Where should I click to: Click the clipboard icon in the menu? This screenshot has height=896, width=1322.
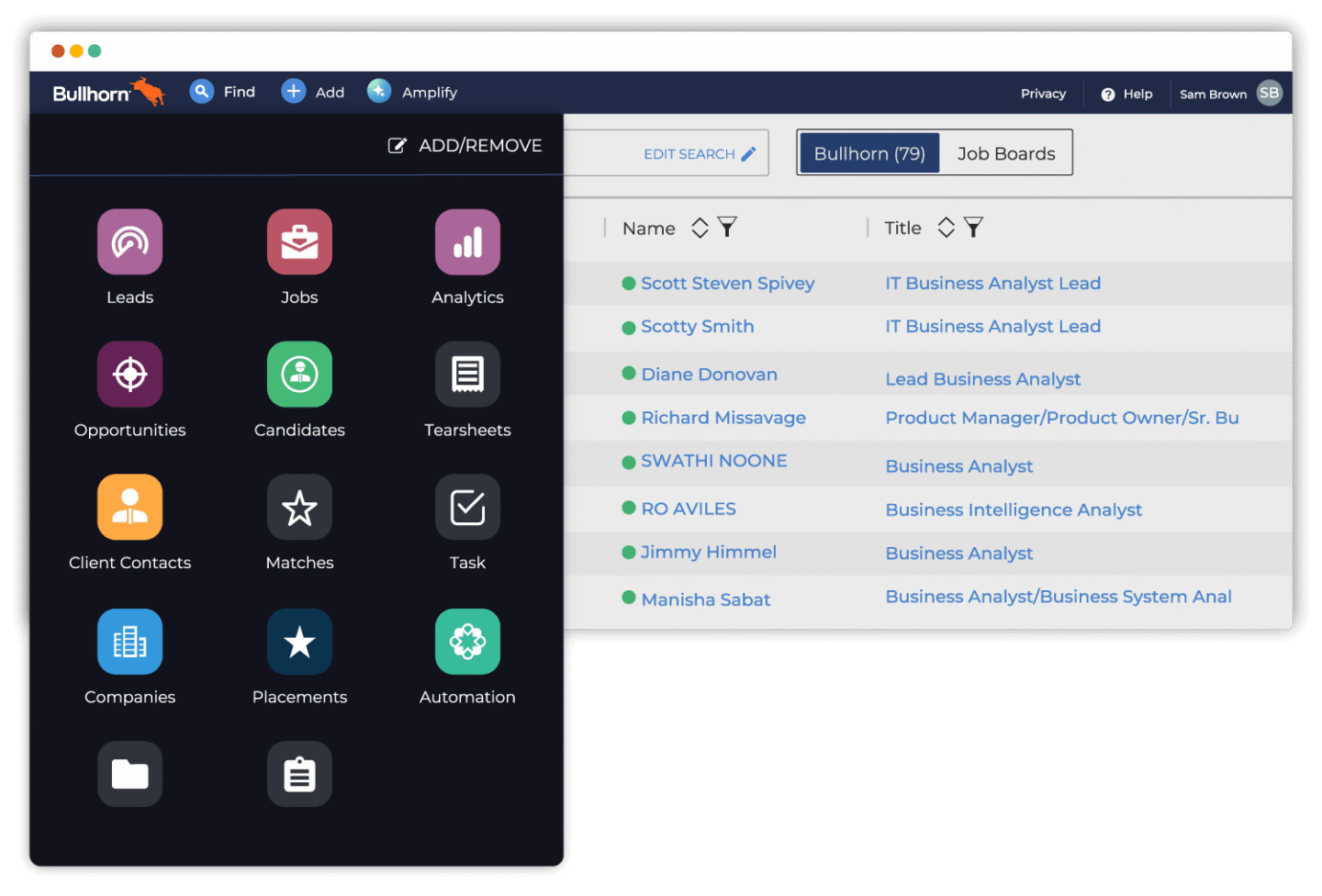coord(299,774)
